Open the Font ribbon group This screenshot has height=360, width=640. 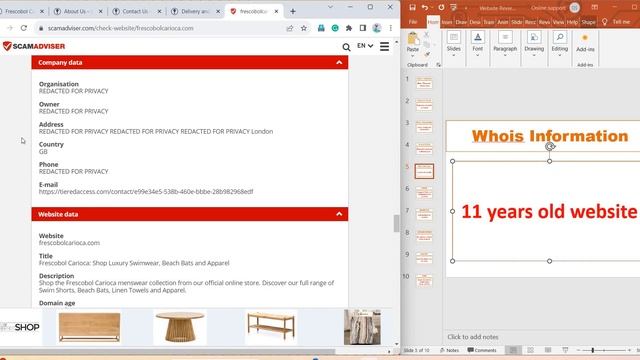(478, 44)
